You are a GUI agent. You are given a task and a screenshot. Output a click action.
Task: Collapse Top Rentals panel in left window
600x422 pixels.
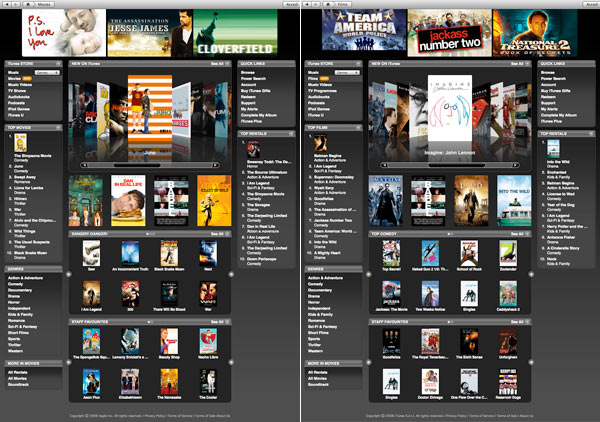(291, 134)
